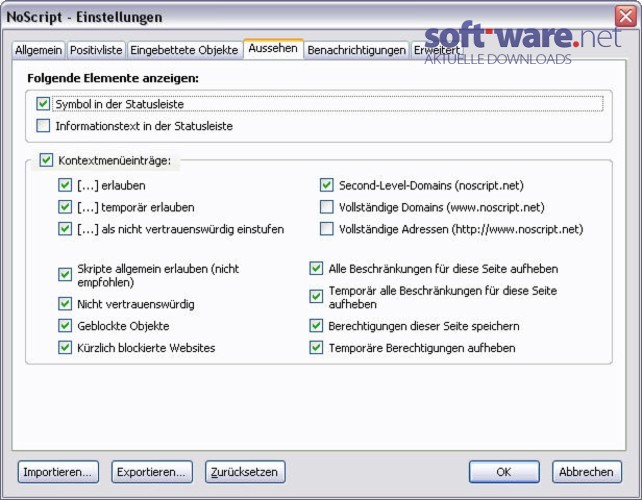Switch to the Allgemein tab
This screenshot has height=500, width=642.
pos(38,50)
